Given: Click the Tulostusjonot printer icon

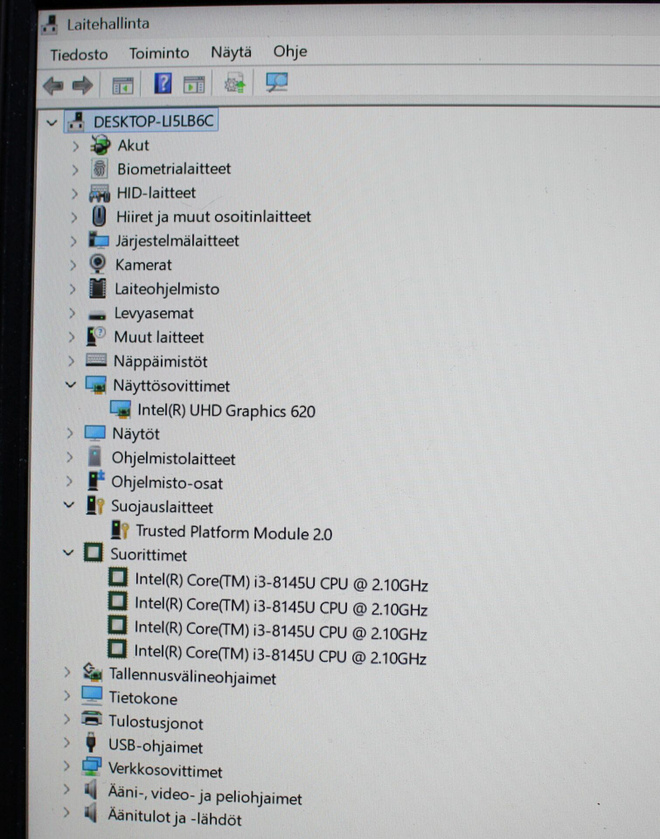Looking at the screenshot, I should pos(92,719).
